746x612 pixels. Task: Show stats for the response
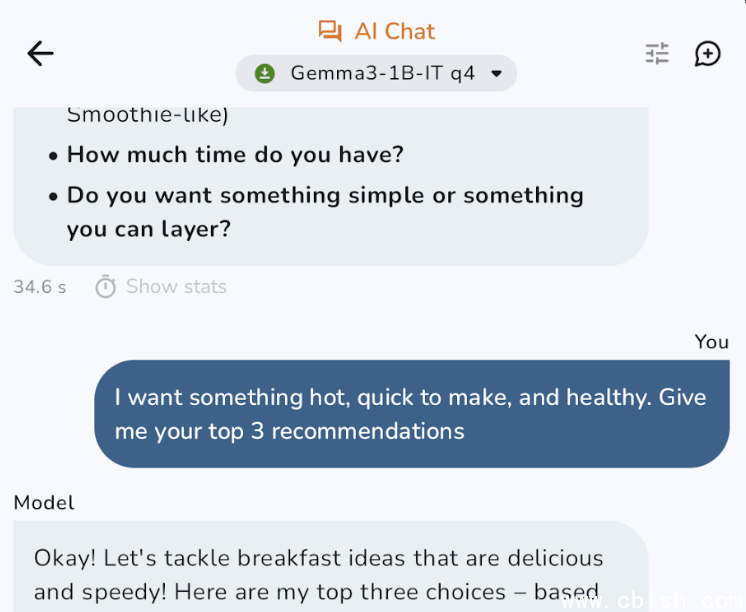[176, 286]
